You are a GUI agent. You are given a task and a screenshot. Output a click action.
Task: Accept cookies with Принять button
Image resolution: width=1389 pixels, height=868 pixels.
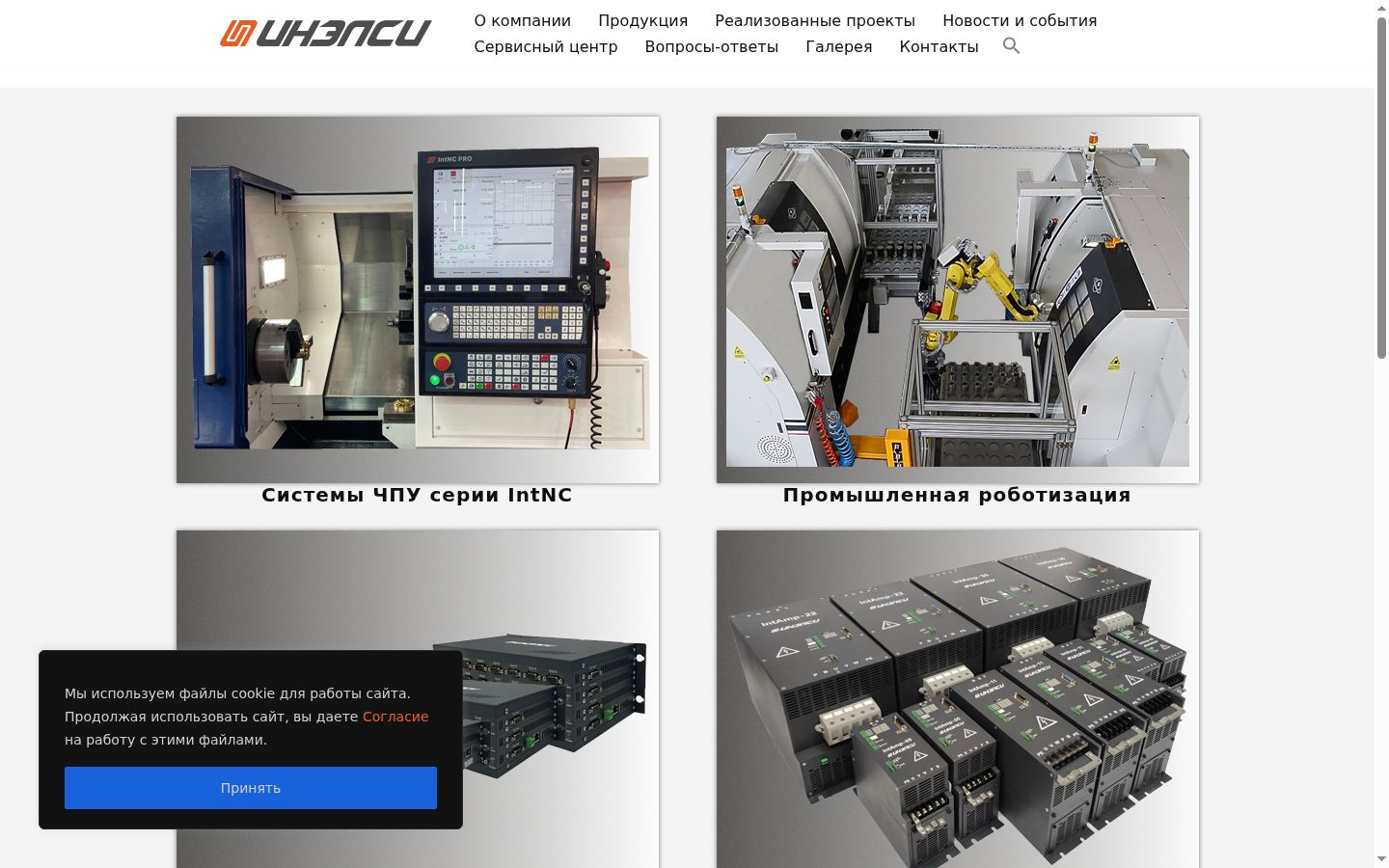click(251, 788)
